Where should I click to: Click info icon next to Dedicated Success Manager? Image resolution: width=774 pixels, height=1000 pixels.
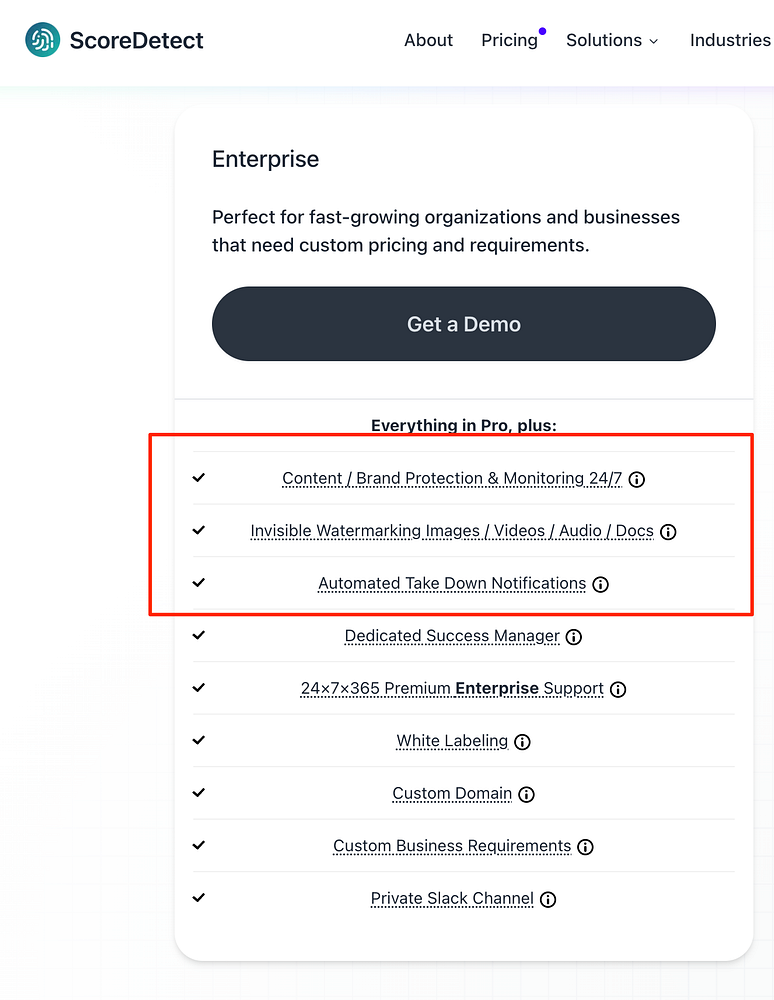tap(574, 637)
